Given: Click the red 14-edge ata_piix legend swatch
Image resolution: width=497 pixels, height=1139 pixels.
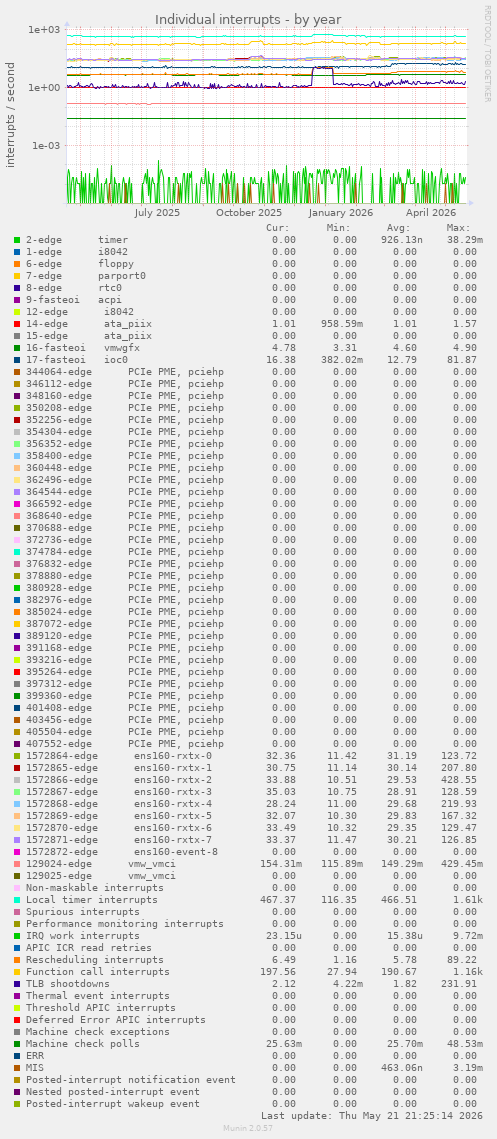Looking at the screenshot, I should pyautogui.click(x=17, y=324).
